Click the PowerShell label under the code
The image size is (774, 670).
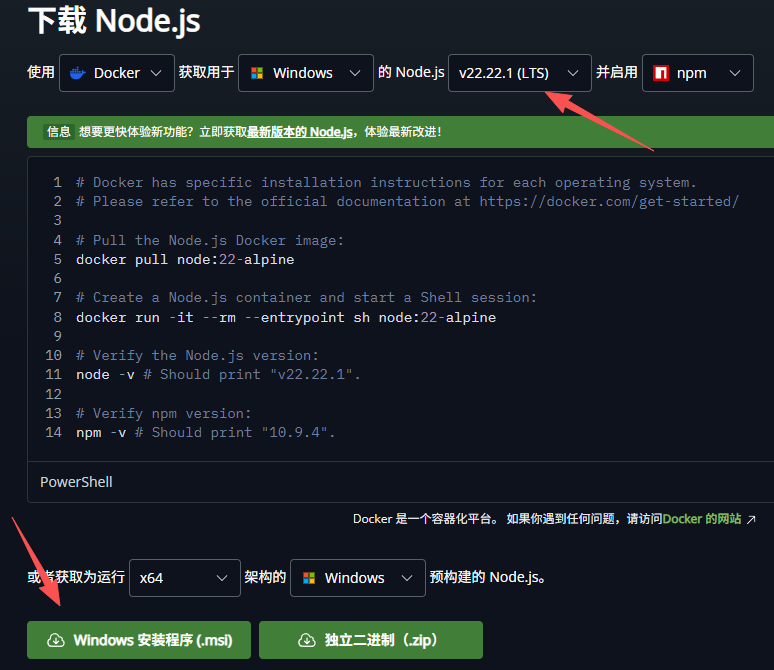click(x=77, y=482)
